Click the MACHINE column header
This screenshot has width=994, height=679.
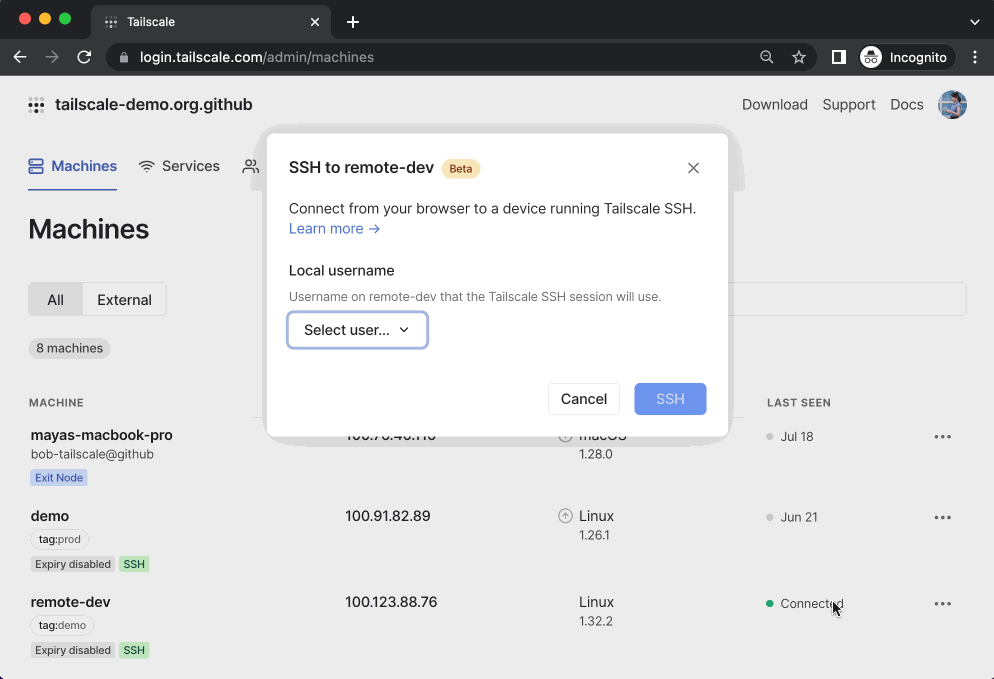coord(56,403)
